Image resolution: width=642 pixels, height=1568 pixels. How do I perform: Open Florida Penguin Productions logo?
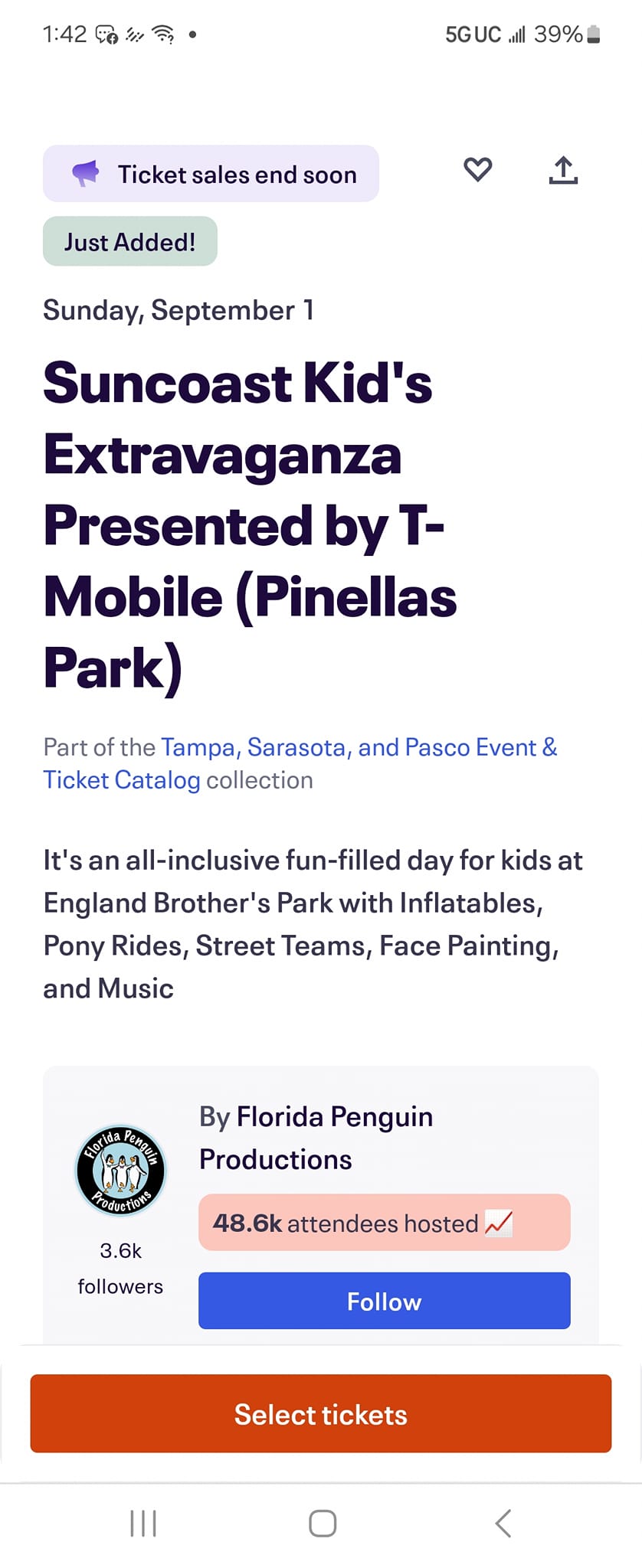(x=120, y=1170)
